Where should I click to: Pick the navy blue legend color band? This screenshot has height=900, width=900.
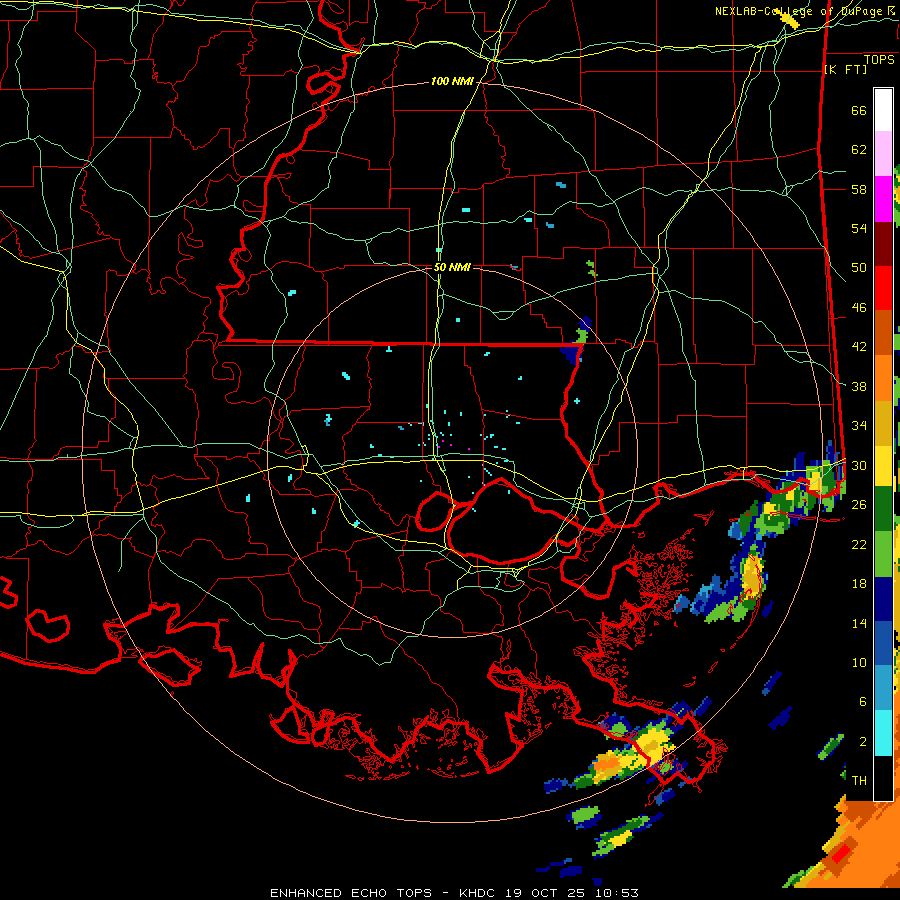[883, 599]
